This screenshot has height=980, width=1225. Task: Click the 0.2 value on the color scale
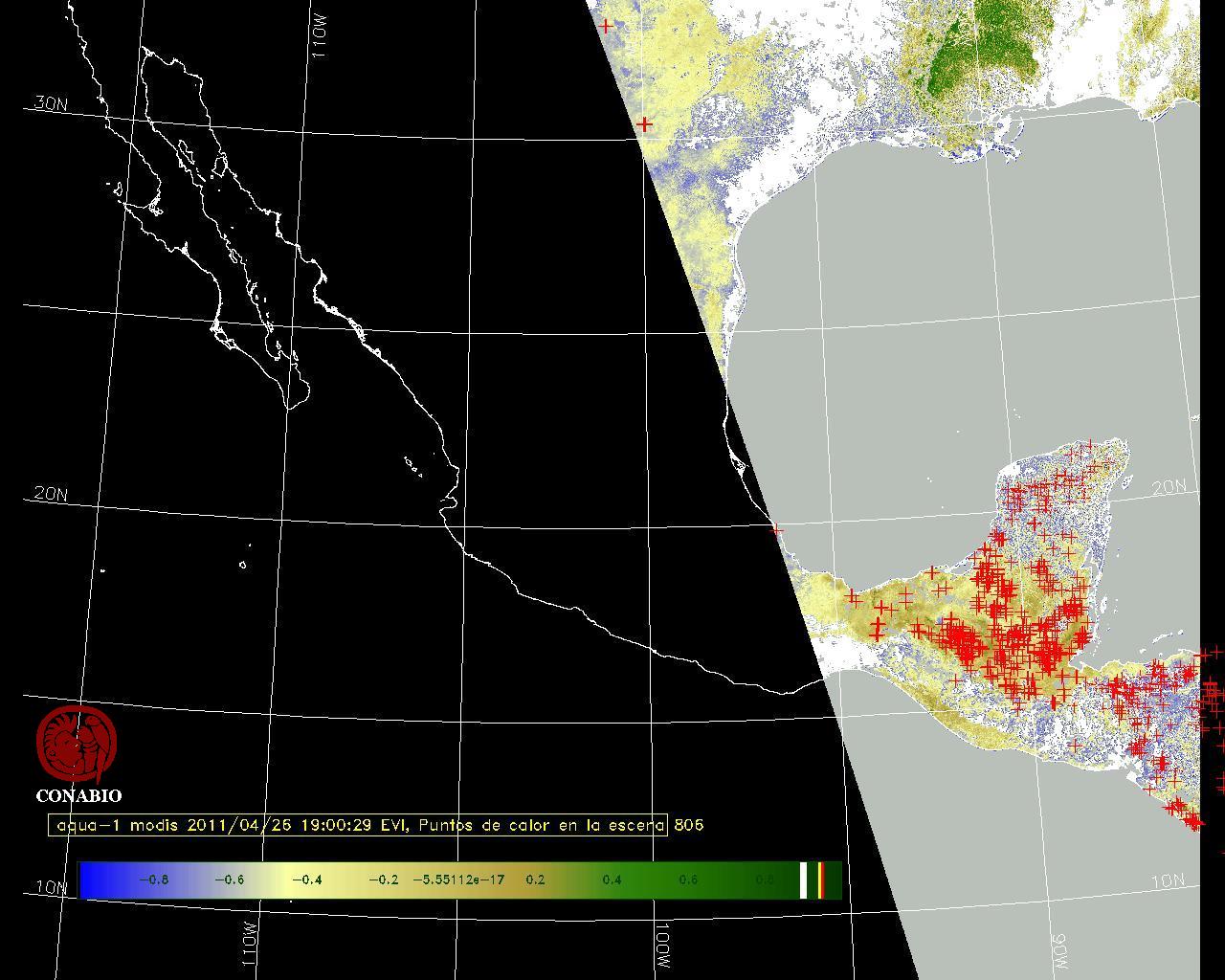pos(535,880)
